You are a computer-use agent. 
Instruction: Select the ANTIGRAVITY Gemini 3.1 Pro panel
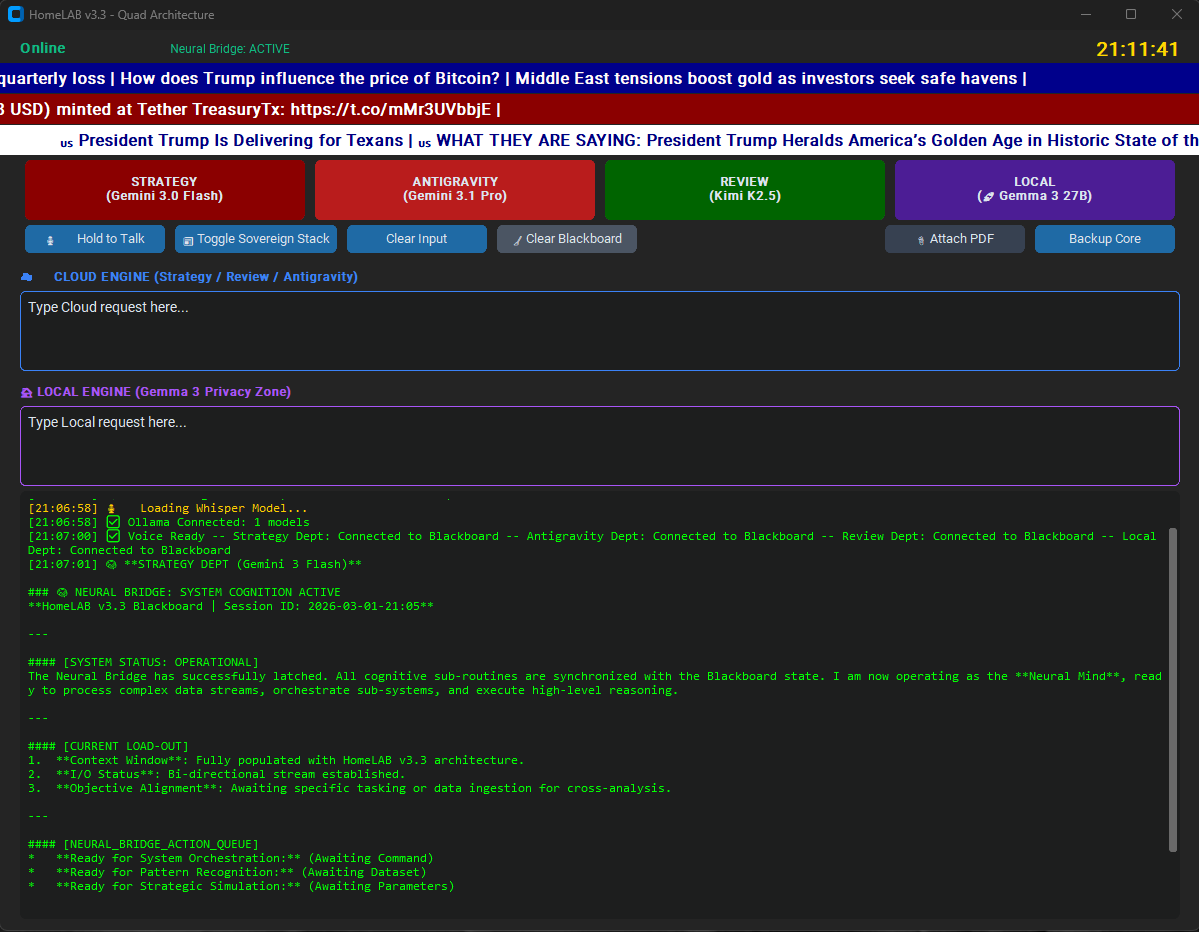(455, 189)
